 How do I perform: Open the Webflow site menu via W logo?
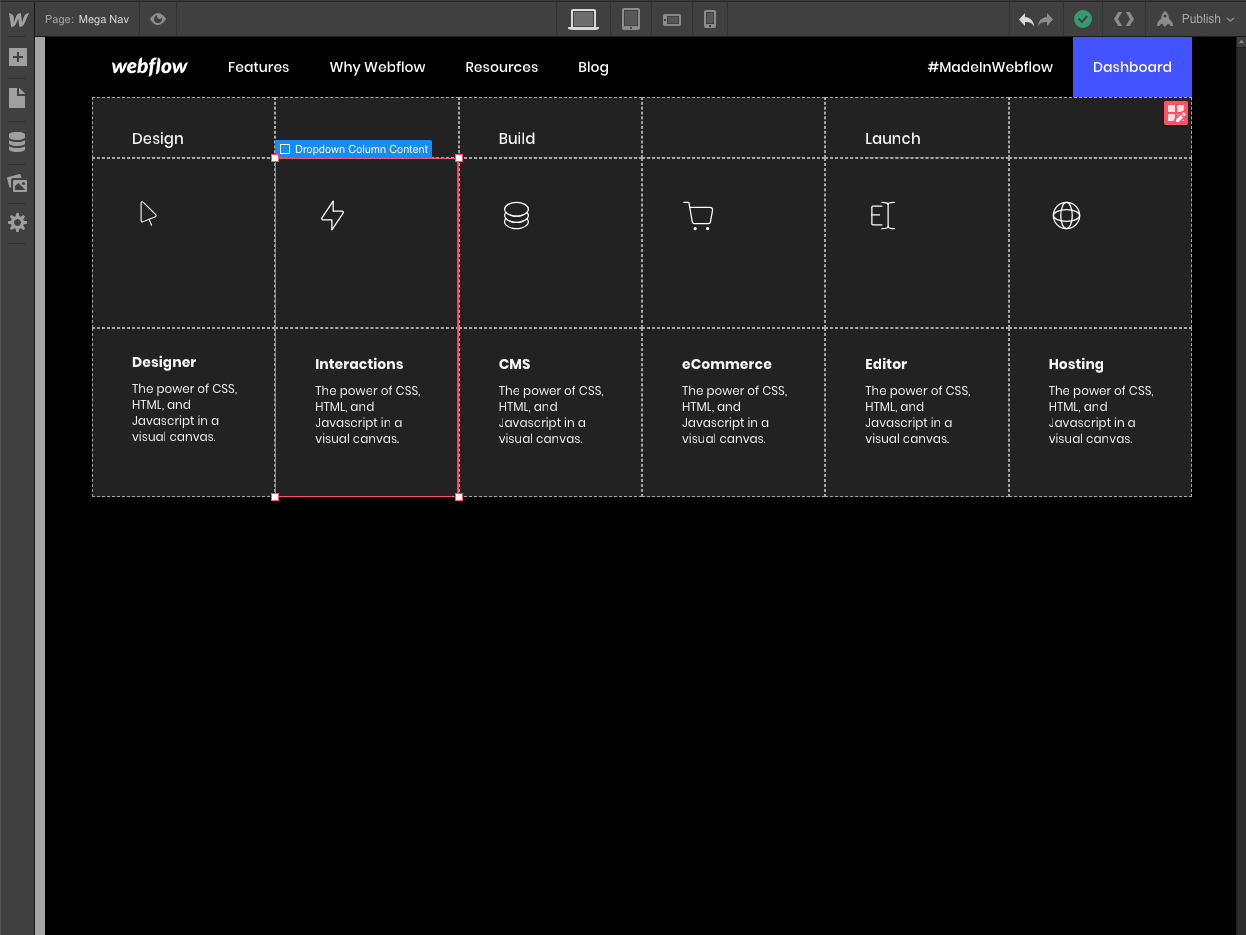coord(17,18)
